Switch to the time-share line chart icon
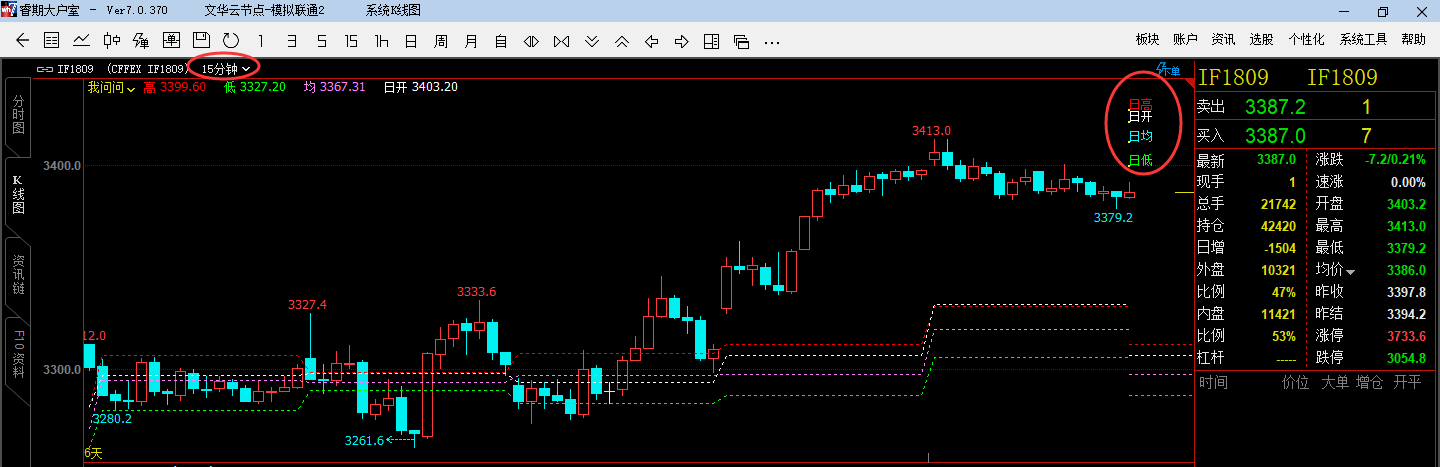 click(81, 41)
